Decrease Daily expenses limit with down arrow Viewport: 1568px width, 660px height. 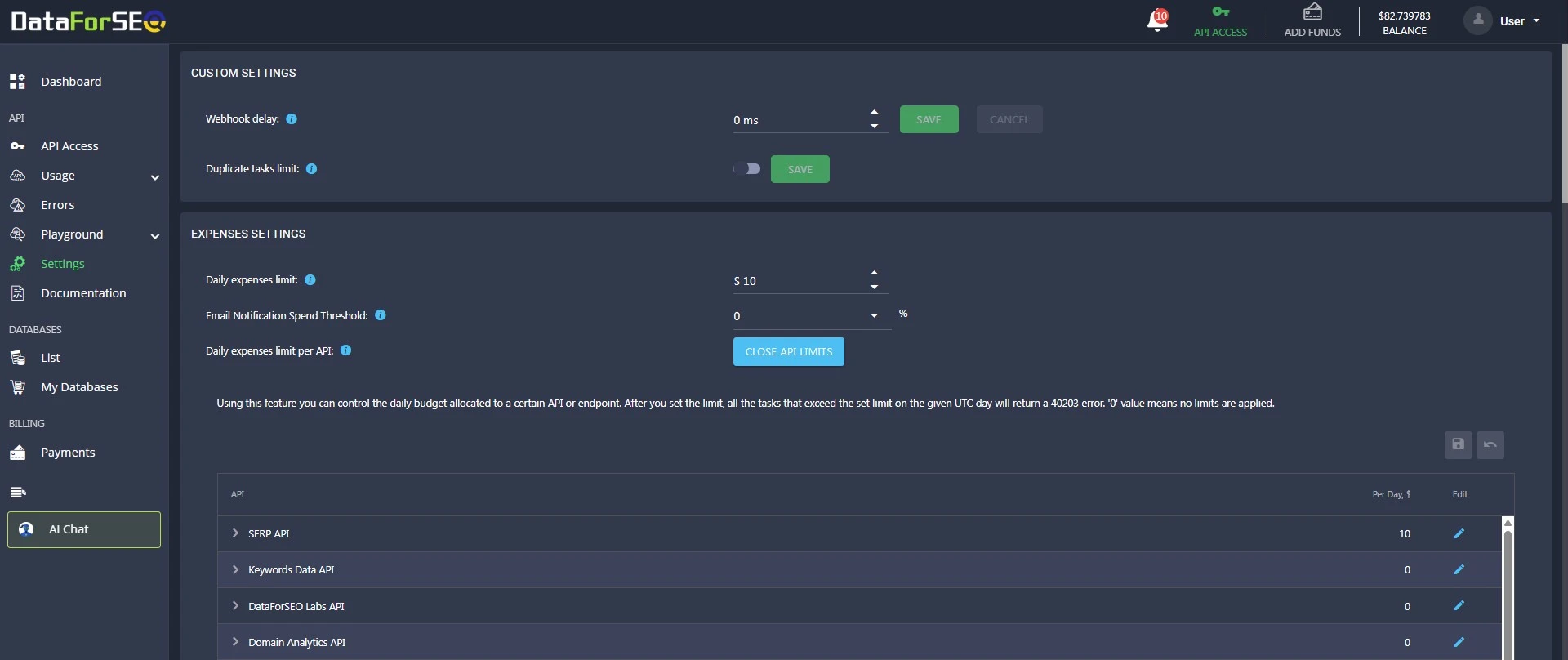874,287
